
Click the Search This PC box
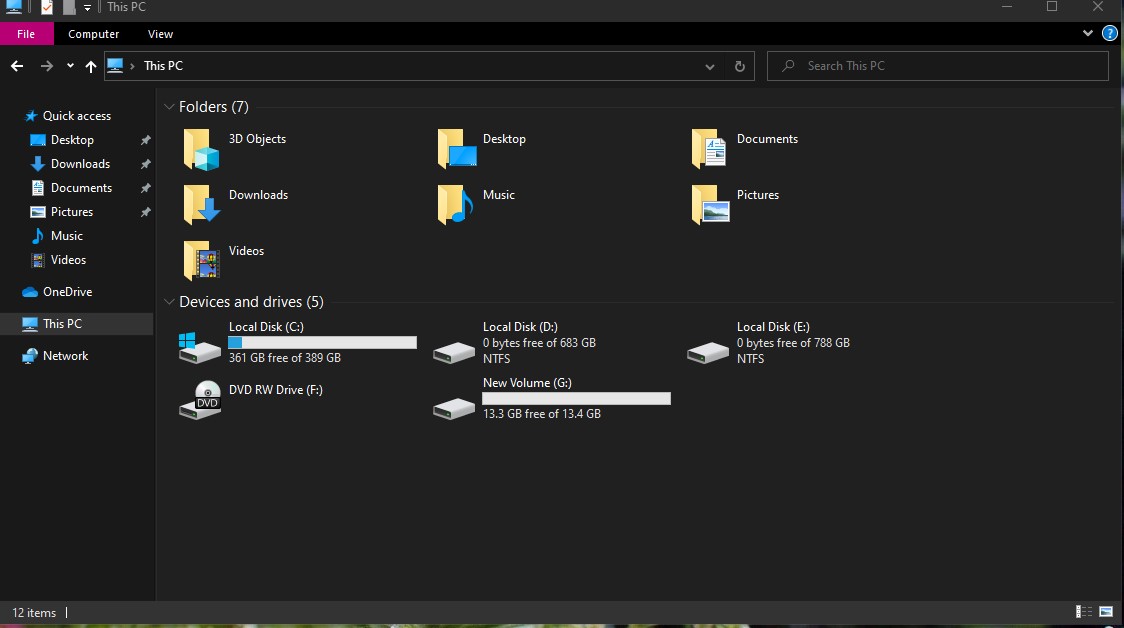coord(938,66)
